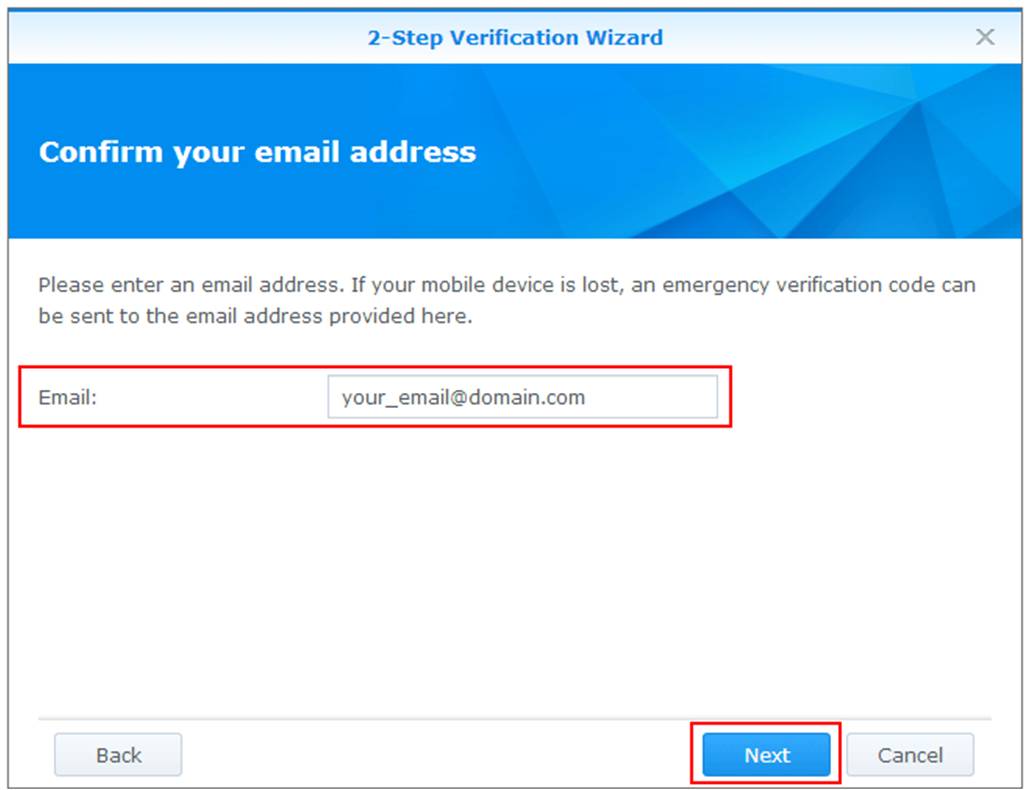The height and width of the screenshot is (790, 1027).
Task: Click the emergency verification code description text
Action: [507, 300]
